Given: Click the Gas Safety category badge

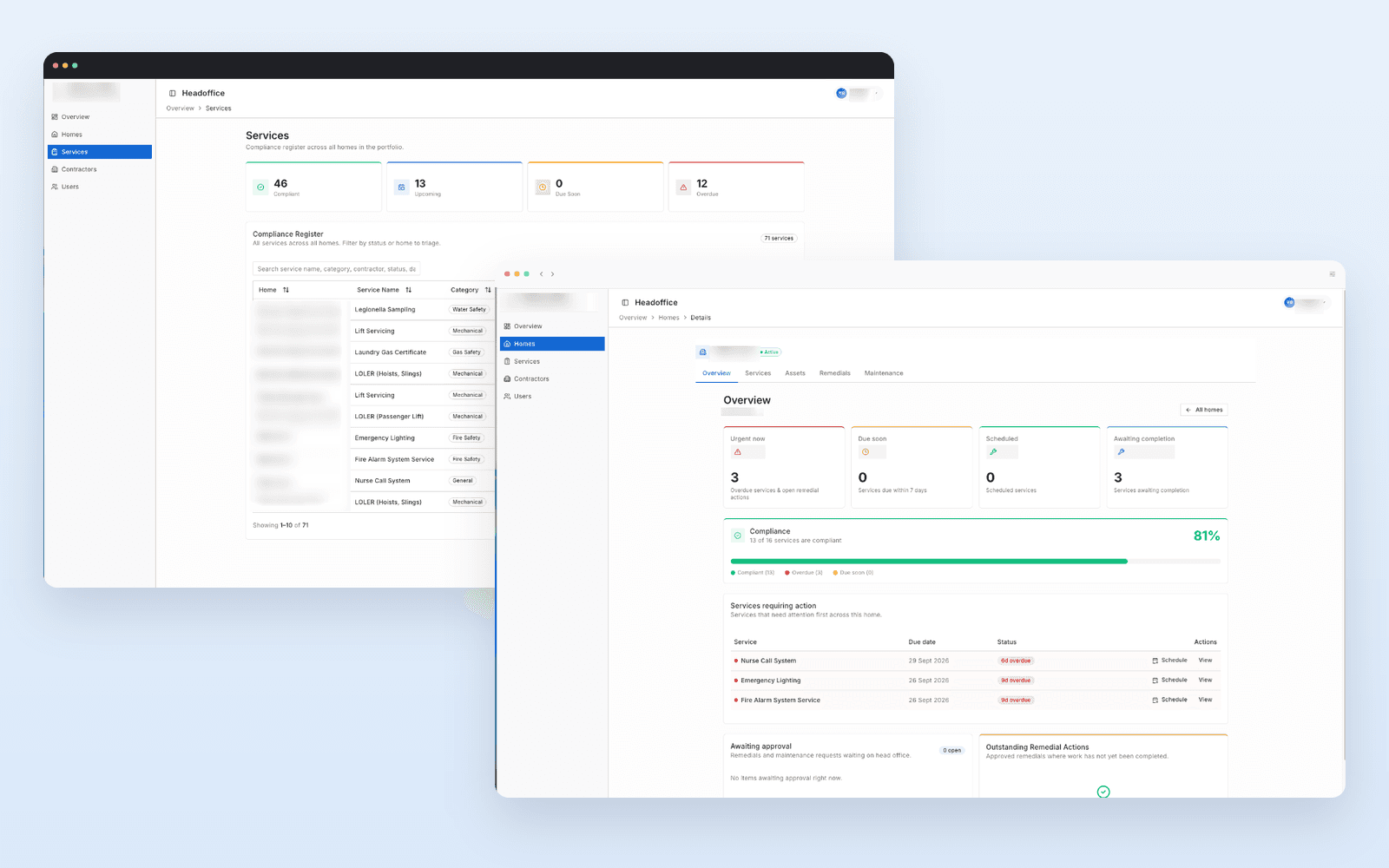Looking at the screenshot, I should [x=466, y=352].
